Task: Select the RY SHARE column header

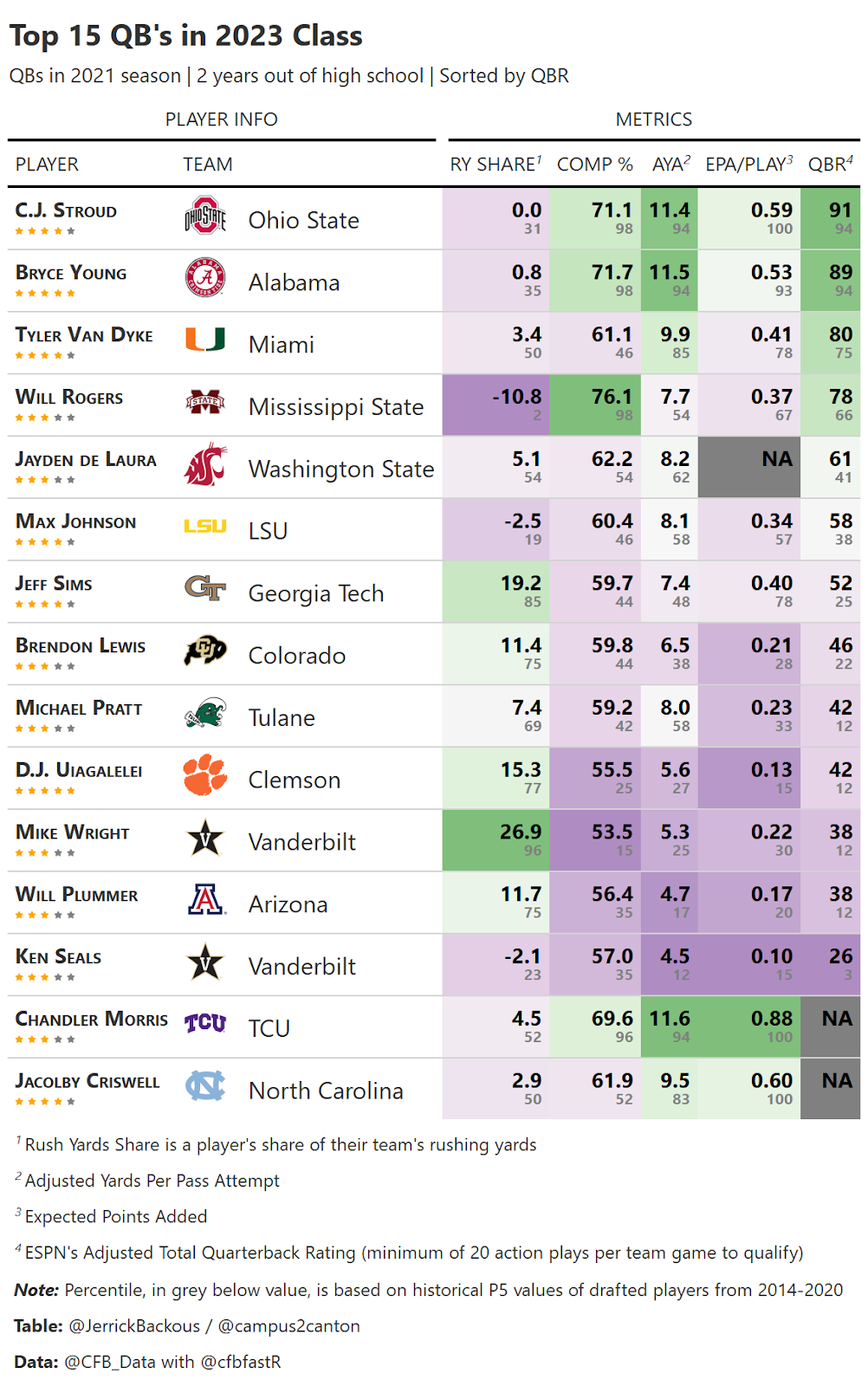Action: [x=495, y=165]
